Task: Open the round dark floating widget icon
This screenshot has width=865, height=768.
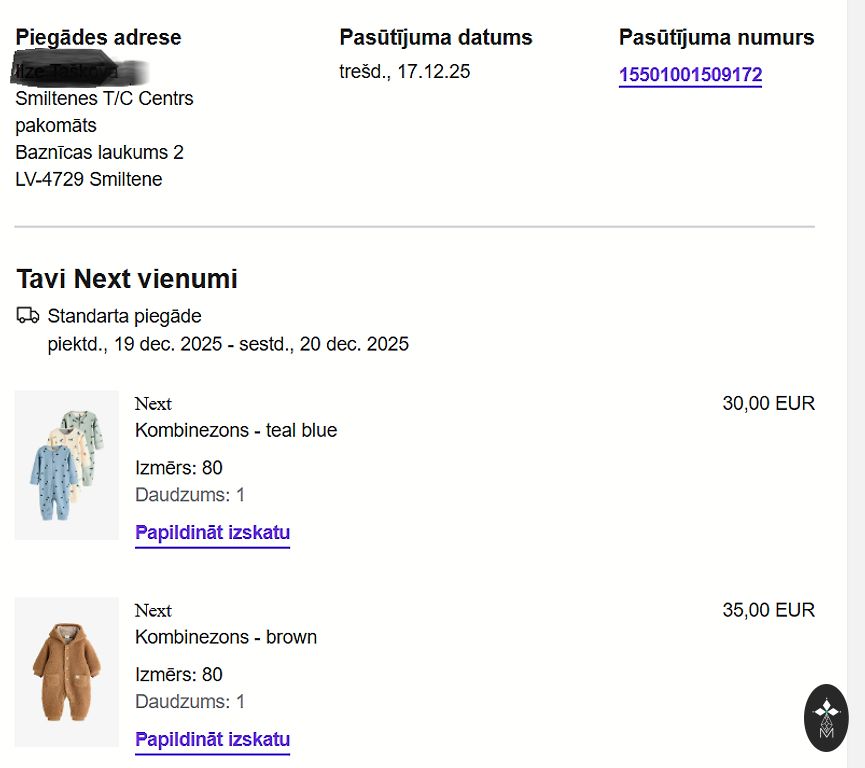Action: [x=826, y=717]
